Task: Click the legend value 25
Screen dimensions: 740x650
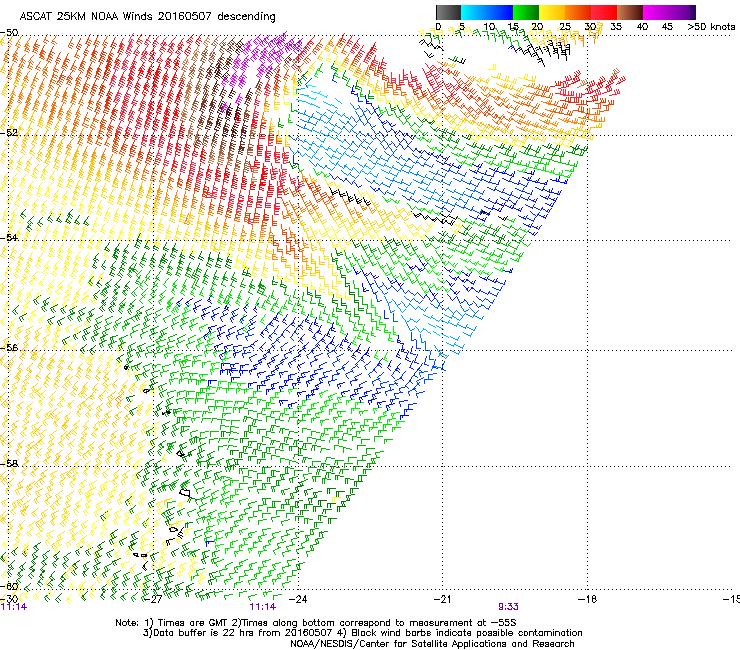Action: tap(564, 27)
